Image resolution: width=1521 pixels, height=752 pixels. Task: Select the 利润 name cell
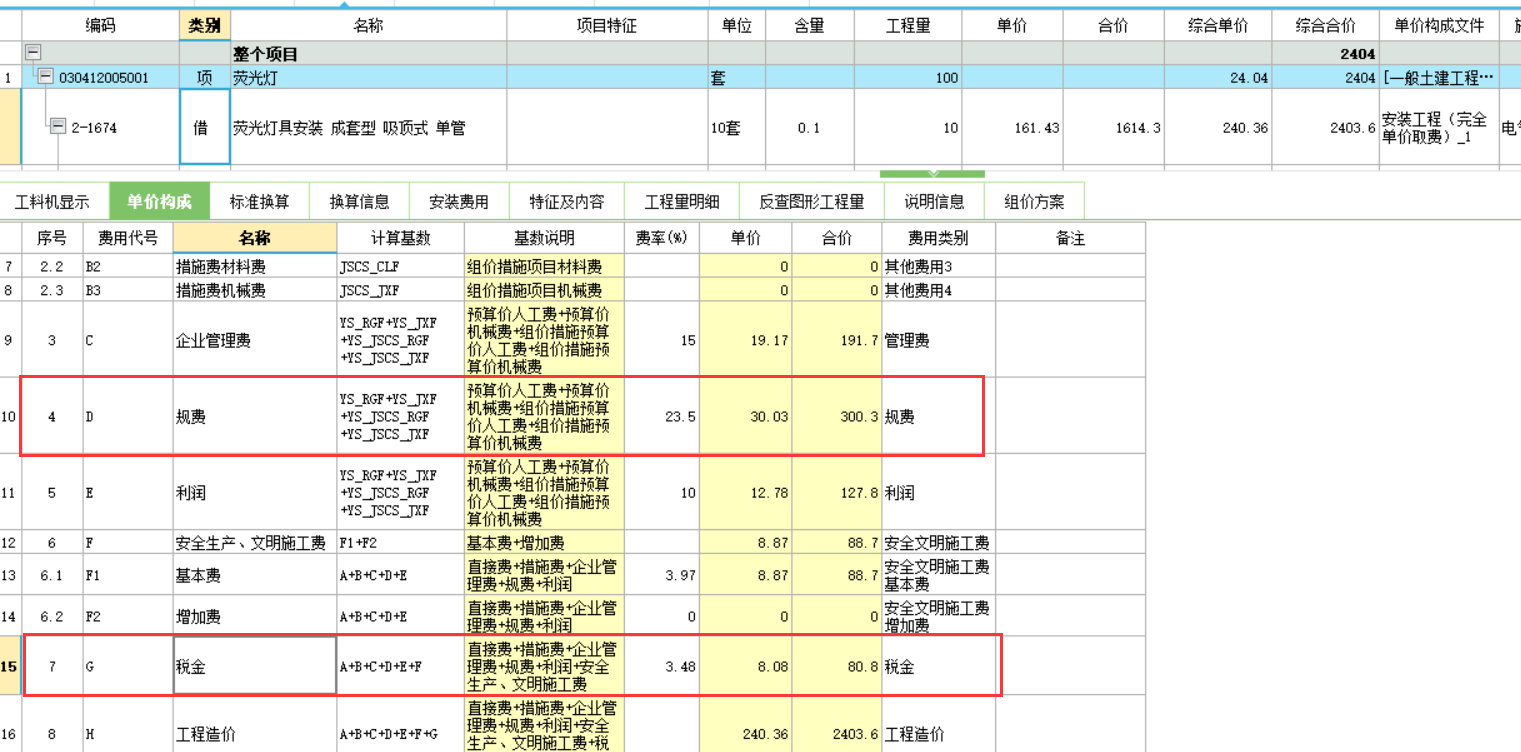pos(254,492)
